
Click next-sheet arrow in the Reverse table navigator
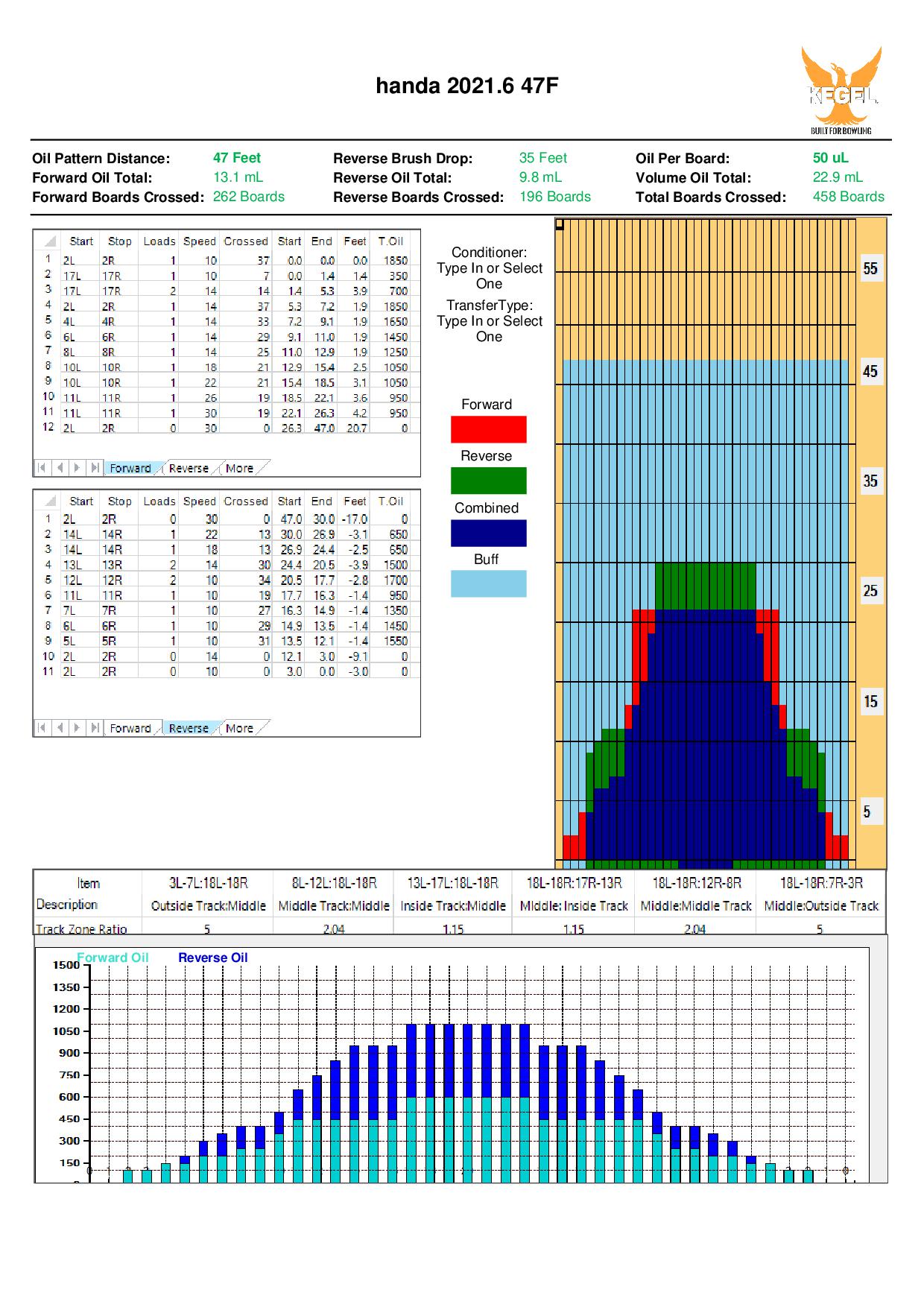pos(77,728)
